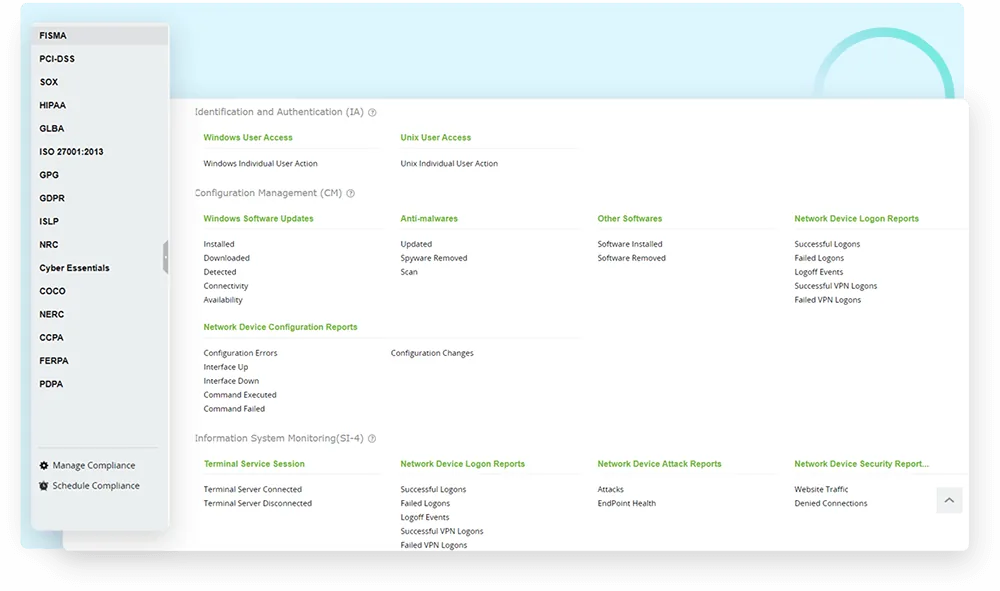Click the Schedule Compliance clock icon

pyautogui.click(x=43, y=486)
